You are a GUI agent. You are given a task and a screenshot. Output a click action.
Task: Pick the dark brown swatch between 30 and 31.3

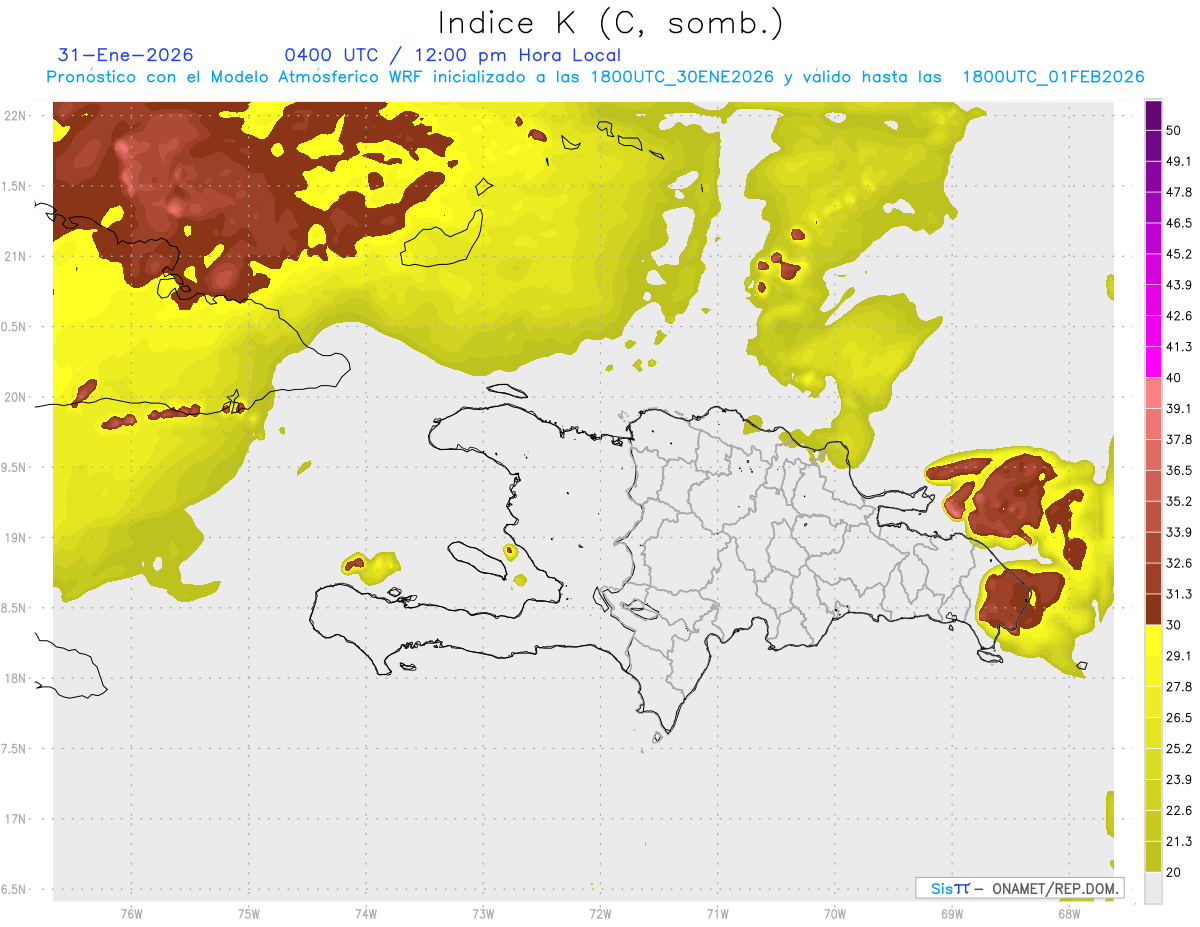click(1153, 610)
